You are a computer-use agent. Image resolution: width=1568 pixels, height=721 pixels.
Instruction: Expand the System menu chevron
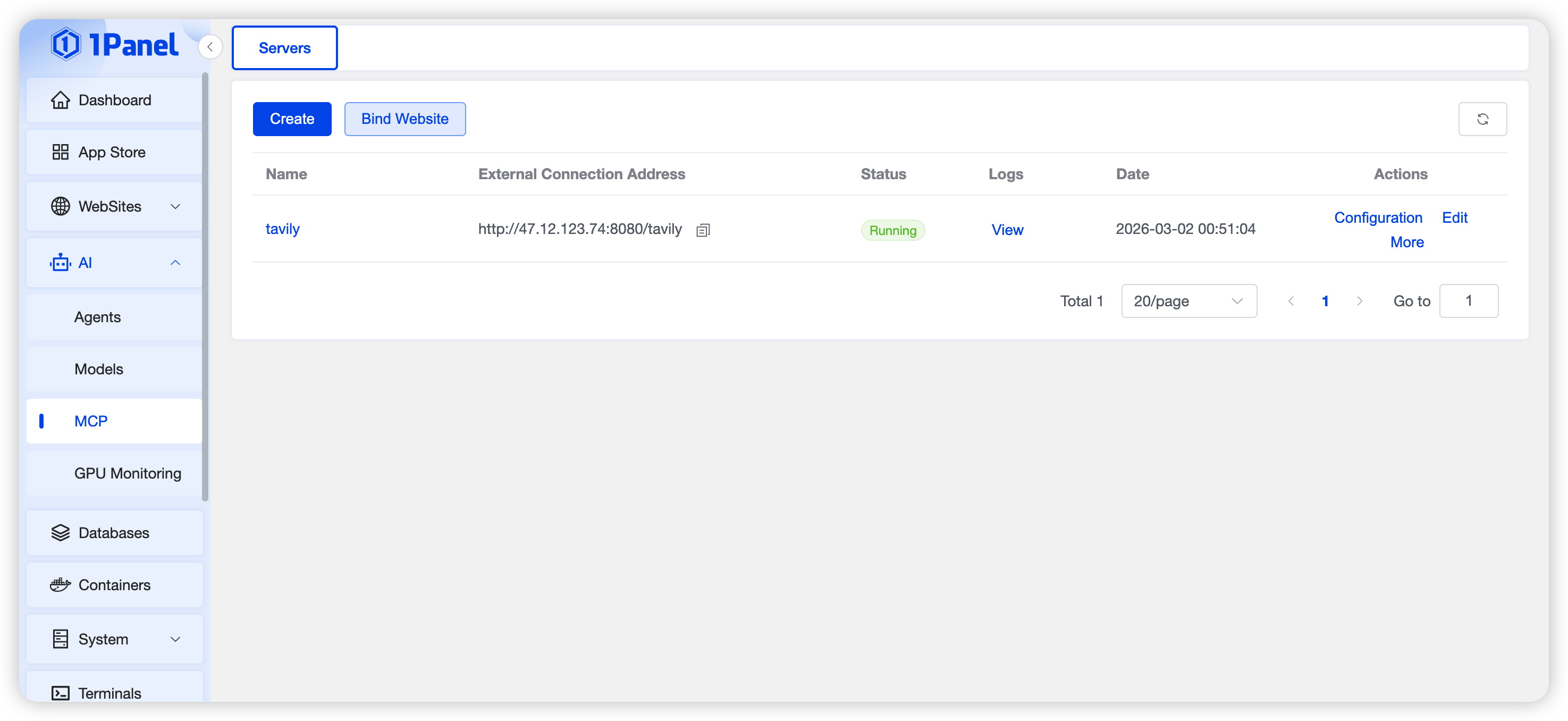point(175,640)
